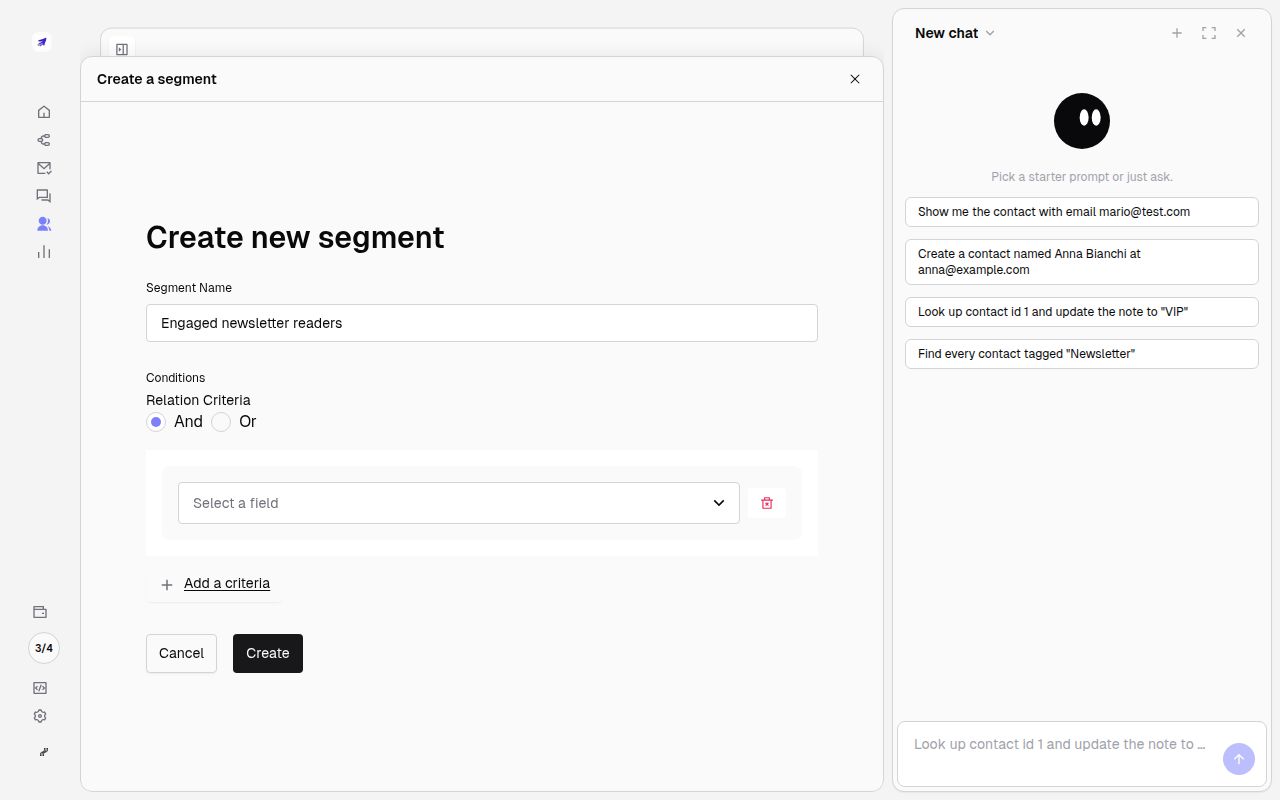Choose the 'Look up contact id 1' starter prompt
Viewport: 1280px width, 800px height.
coord(1082,312)
